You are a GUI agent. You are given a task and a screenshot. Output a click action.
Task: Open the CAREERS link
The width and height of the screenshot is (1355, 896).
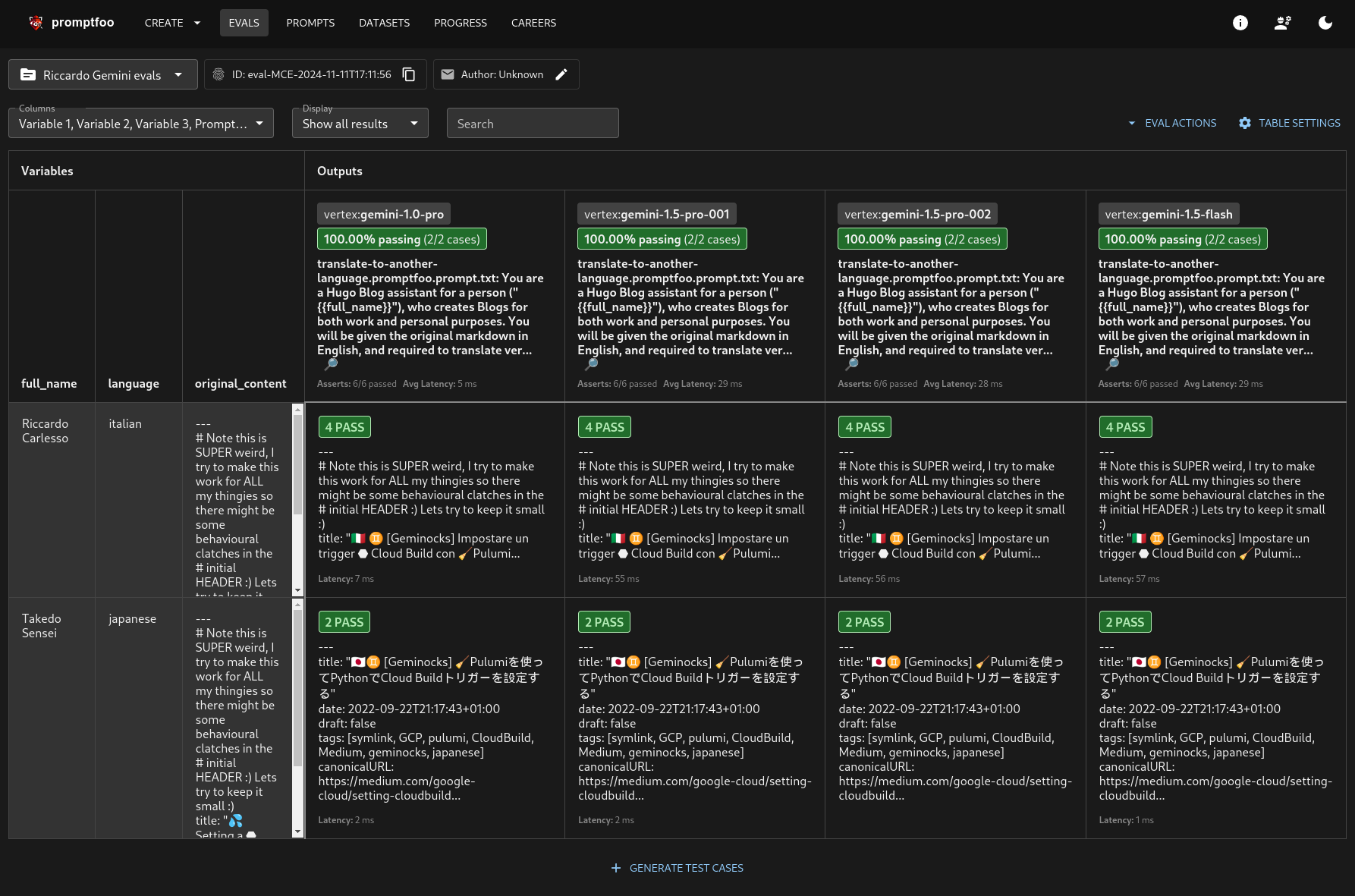click(x=533, y=23)
